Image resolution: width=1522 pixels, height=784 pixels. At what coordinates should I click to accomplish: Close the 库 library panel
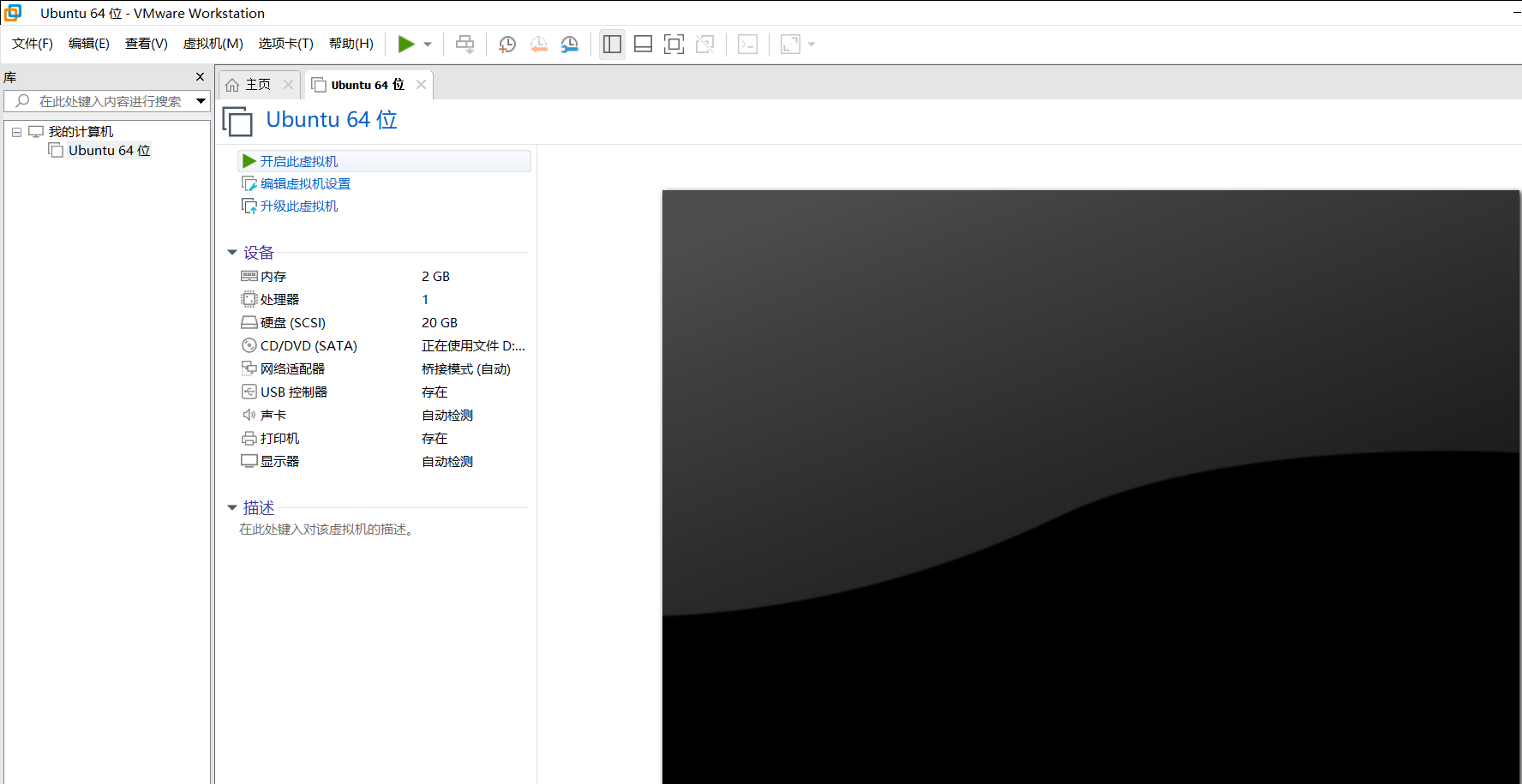pos(201,77)
